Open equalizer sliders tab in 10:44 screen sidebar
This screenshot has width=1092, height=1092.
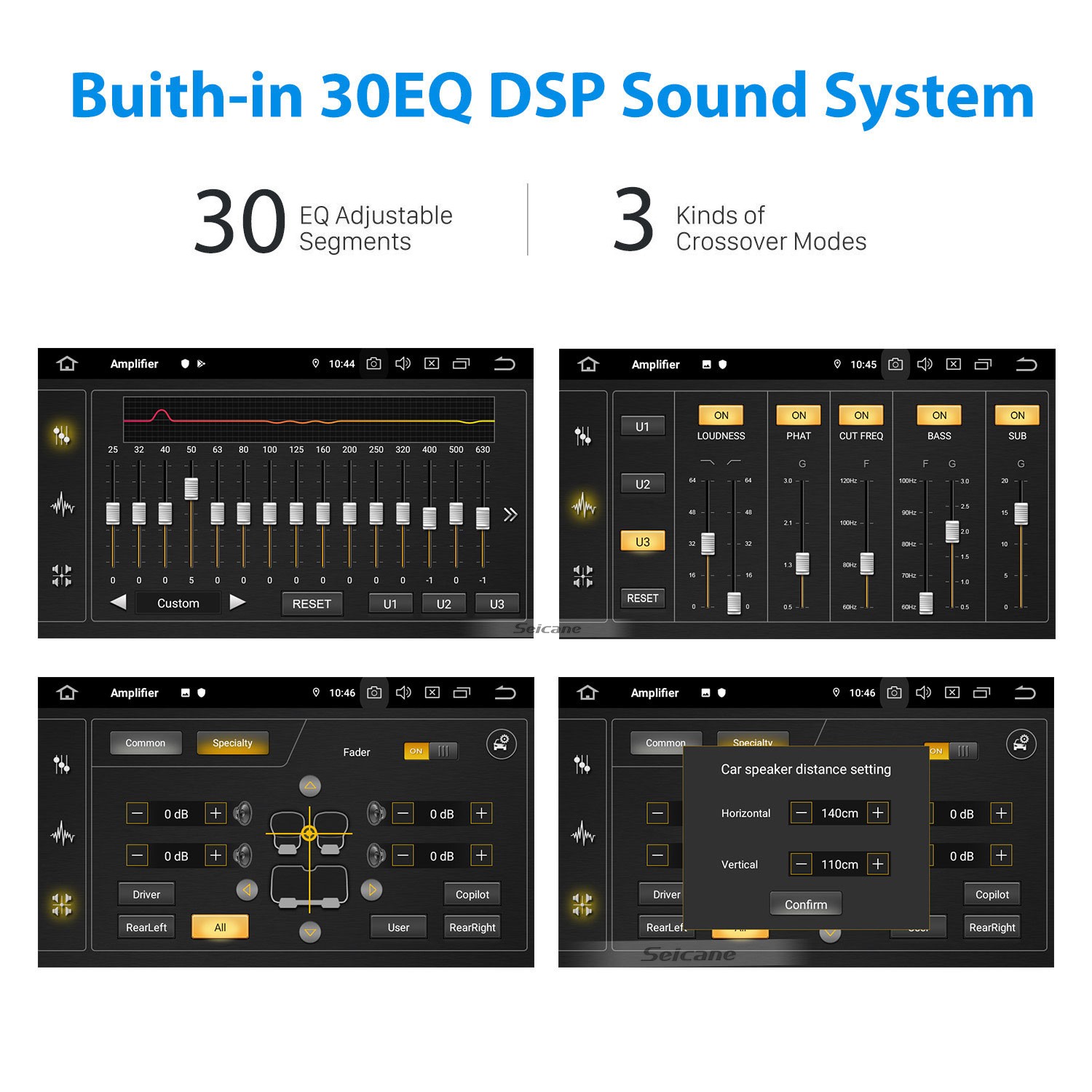click(62, 435)
